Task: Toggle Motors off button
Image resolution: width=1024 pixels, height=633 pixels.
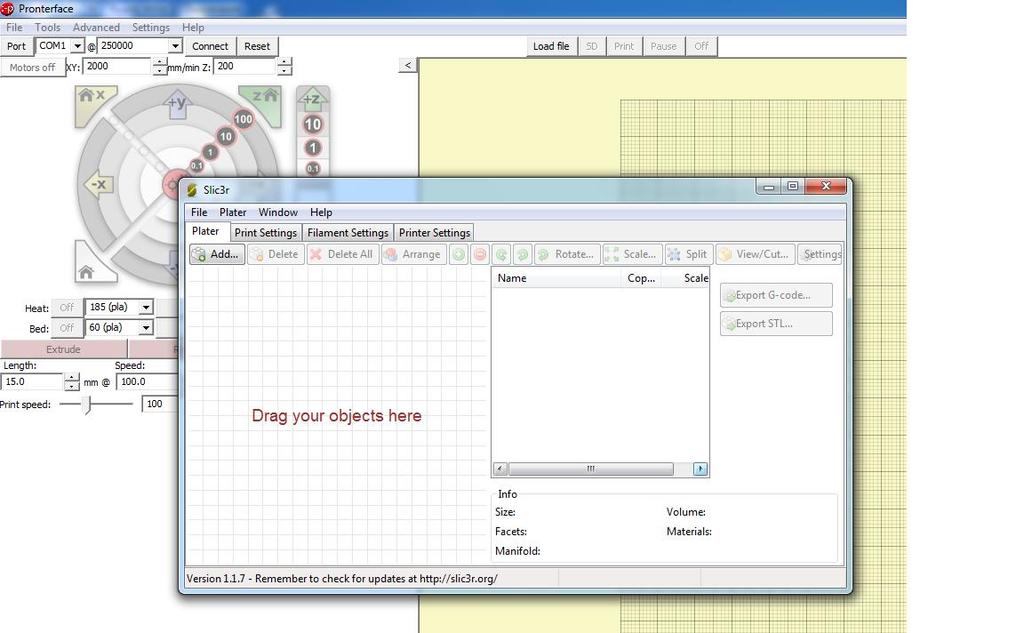Action: point(32,67)
